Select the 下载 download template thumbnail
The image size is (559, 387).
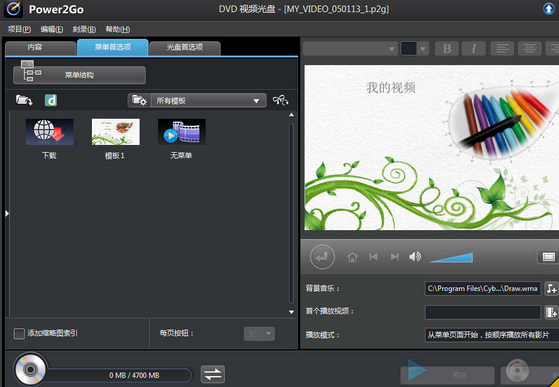pos(50,132)
